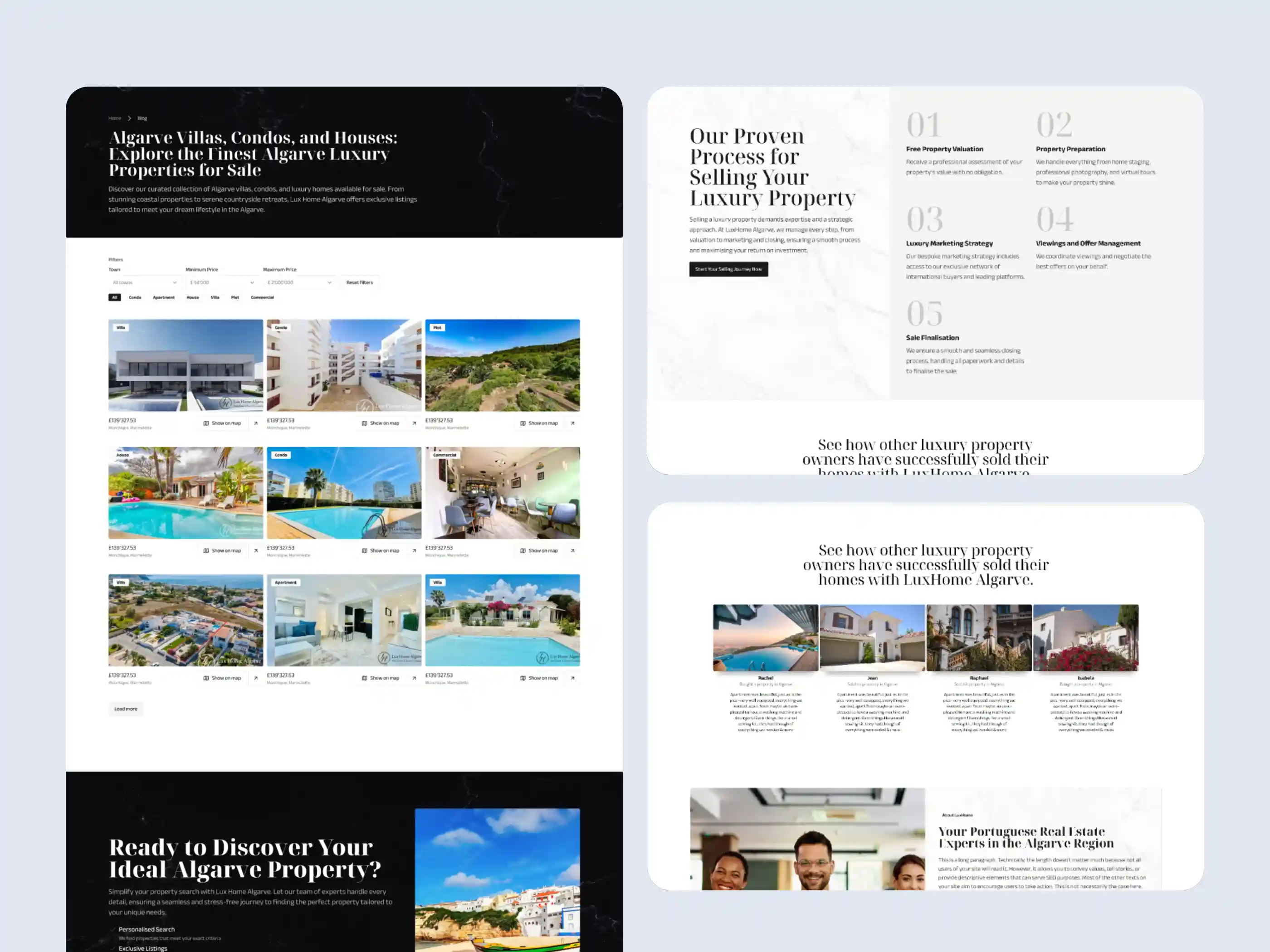The height and width of the screenshot is (952, 1270).
Task: Show the House listing on map
Action: tap(222, 551)
